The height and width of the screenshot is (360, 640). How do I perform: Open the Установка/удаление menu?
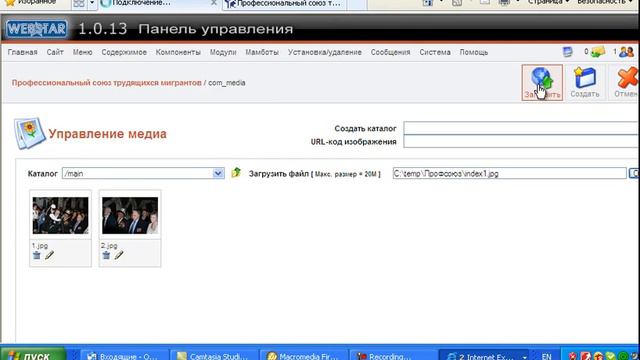(x=325, y=52)
